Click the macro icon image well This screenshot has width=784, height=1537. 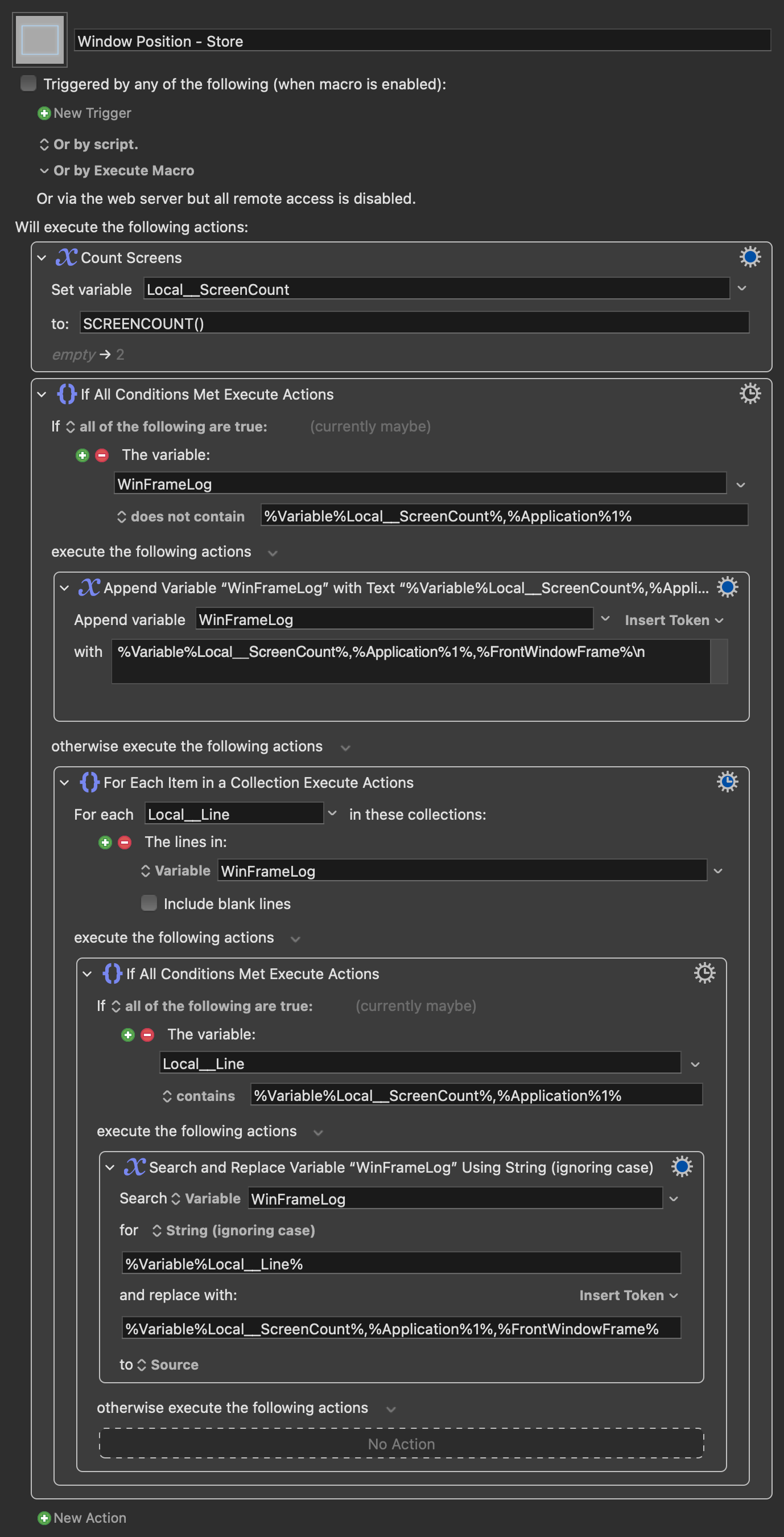pyautogui.click(x=39, y=40)
